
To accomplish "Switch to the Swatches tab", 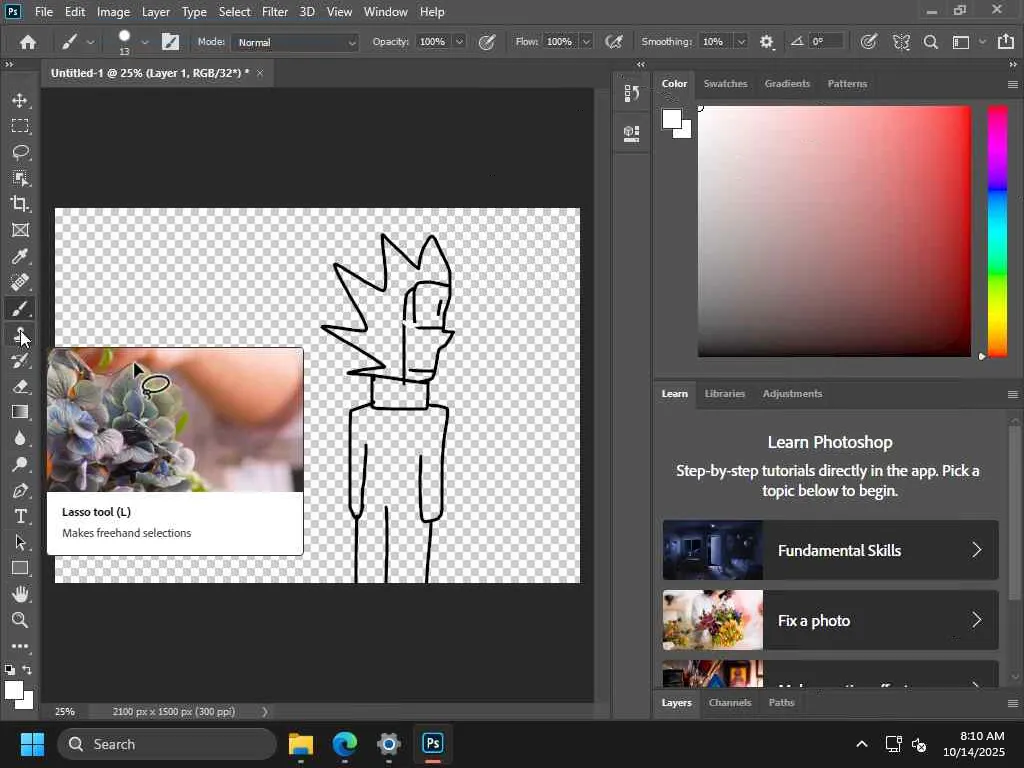I will [x=725, y=84].
